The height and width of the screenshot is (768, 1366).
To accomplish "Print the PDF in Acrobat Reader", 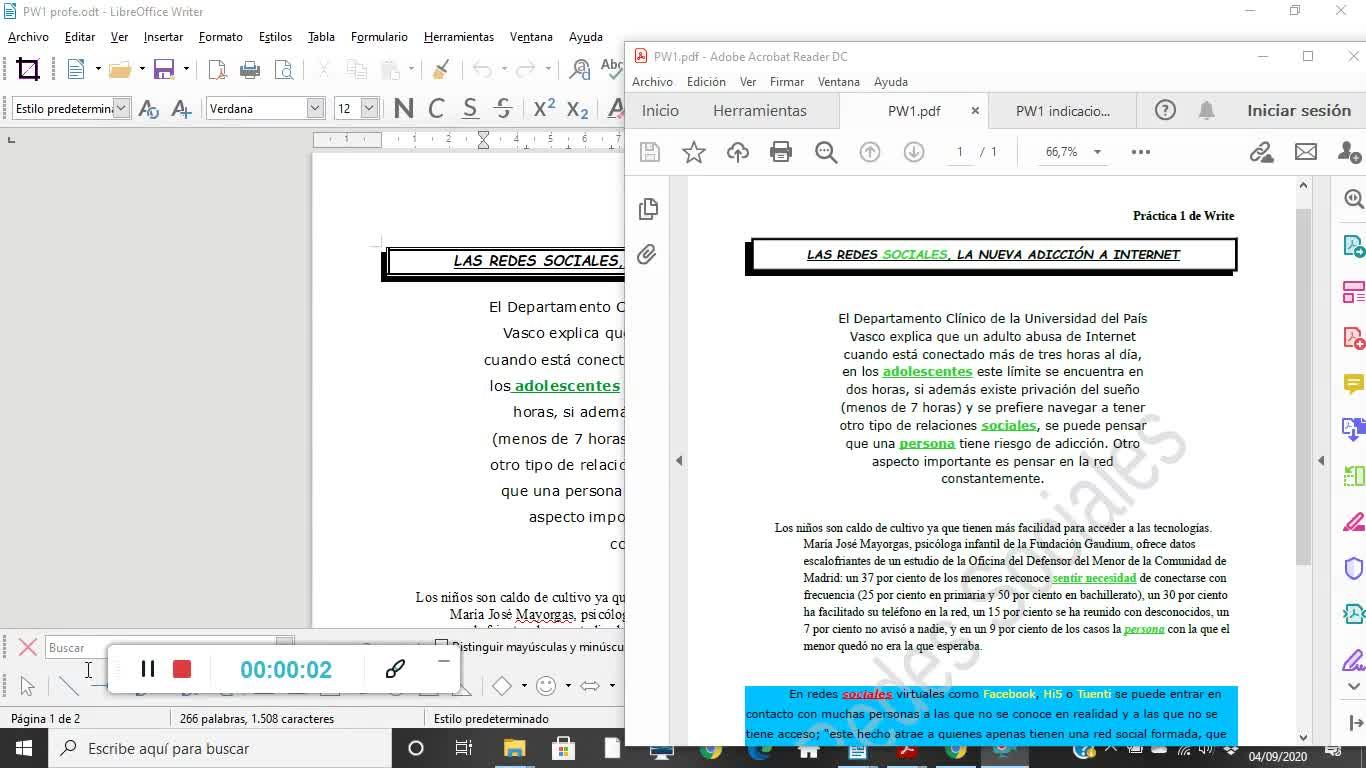I will tap(781, 152).
